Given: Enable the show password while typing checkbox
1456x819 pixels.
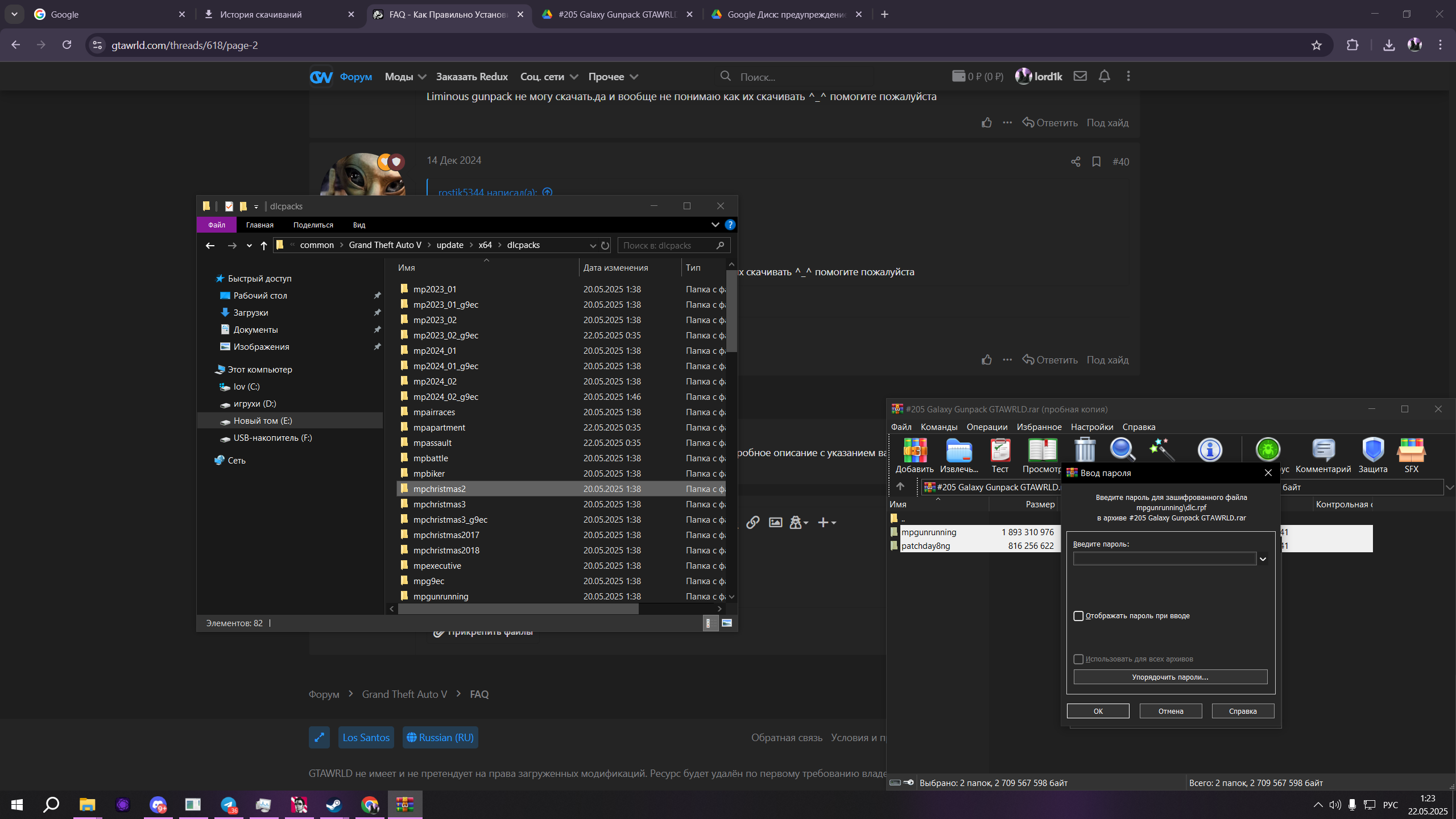Looking at the screenshot, I should point(1078,616).
